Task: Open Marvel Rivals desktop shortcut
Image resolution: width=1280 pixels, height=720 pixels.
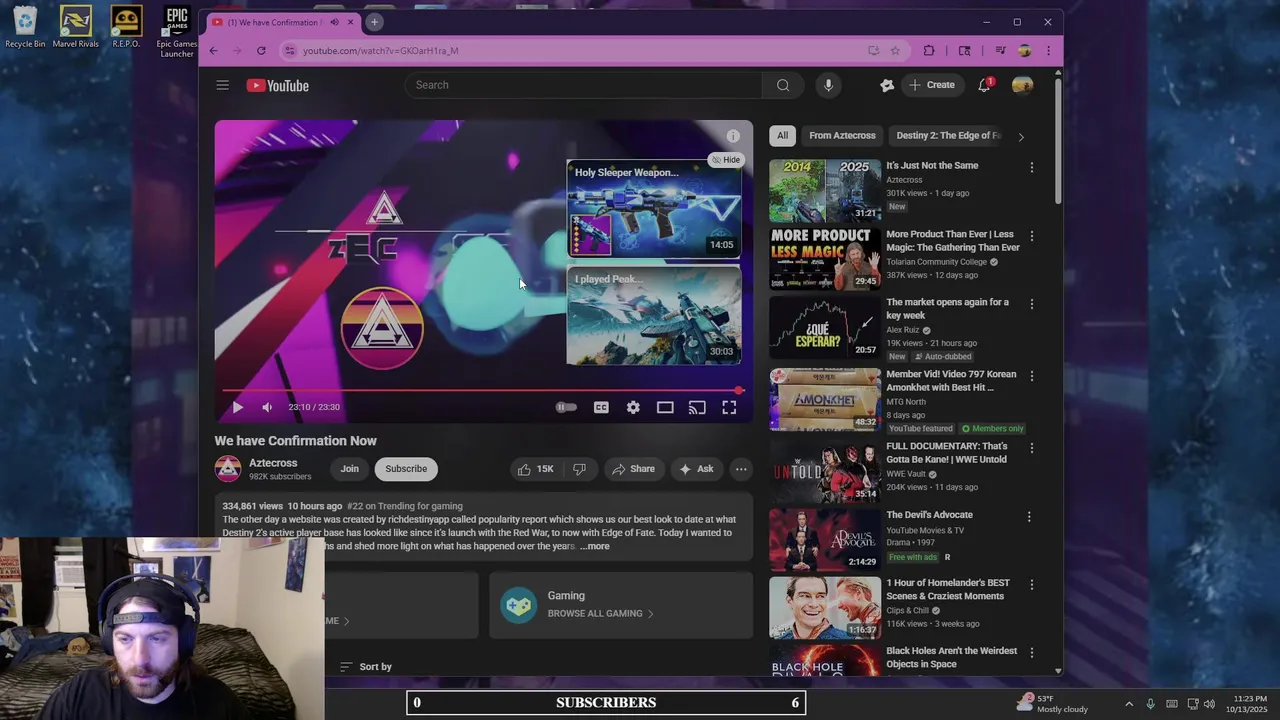Action: point(76,27)
